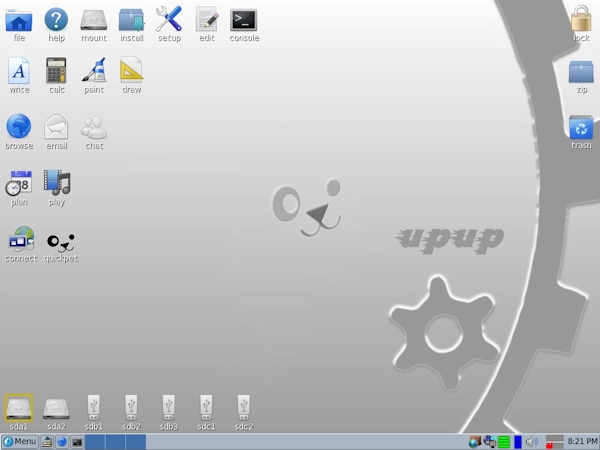The image size is (600, 450).
Task: Click the lock screen padlock icon
Action: (581, 18)
